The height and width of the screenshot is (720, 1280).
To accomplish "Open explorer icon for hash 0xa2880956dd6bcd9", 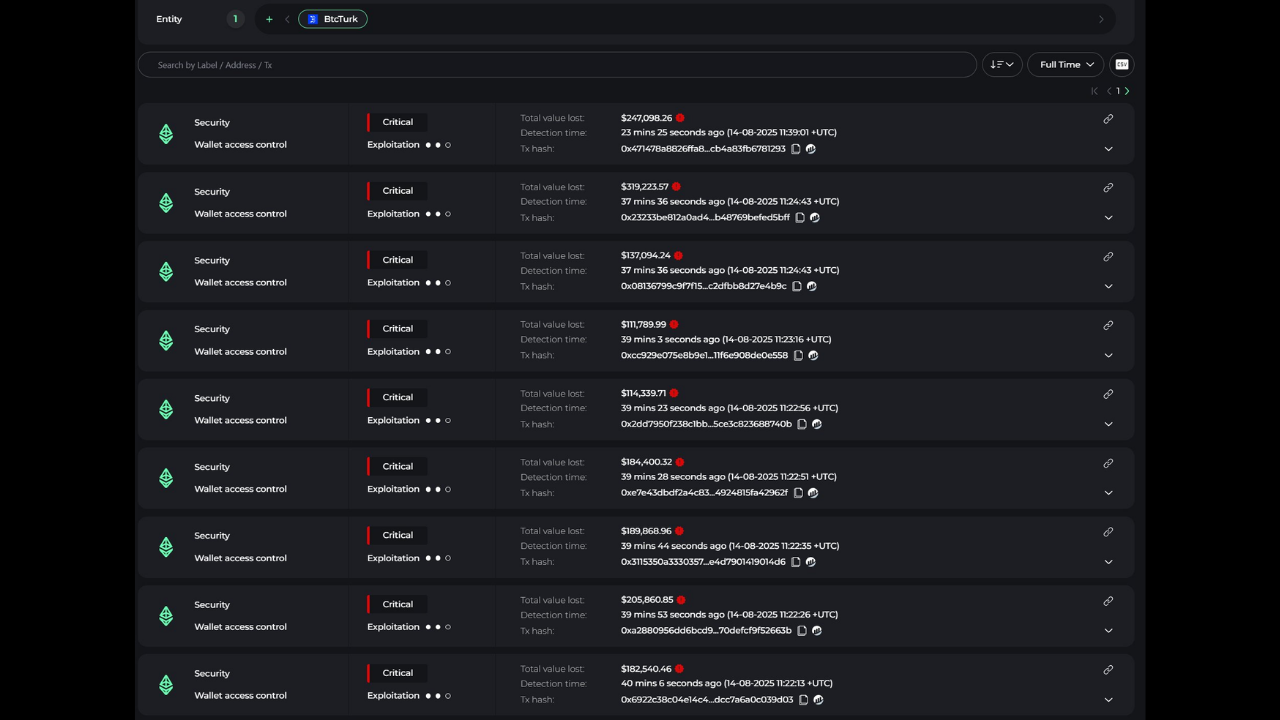I will coord(817,631).
